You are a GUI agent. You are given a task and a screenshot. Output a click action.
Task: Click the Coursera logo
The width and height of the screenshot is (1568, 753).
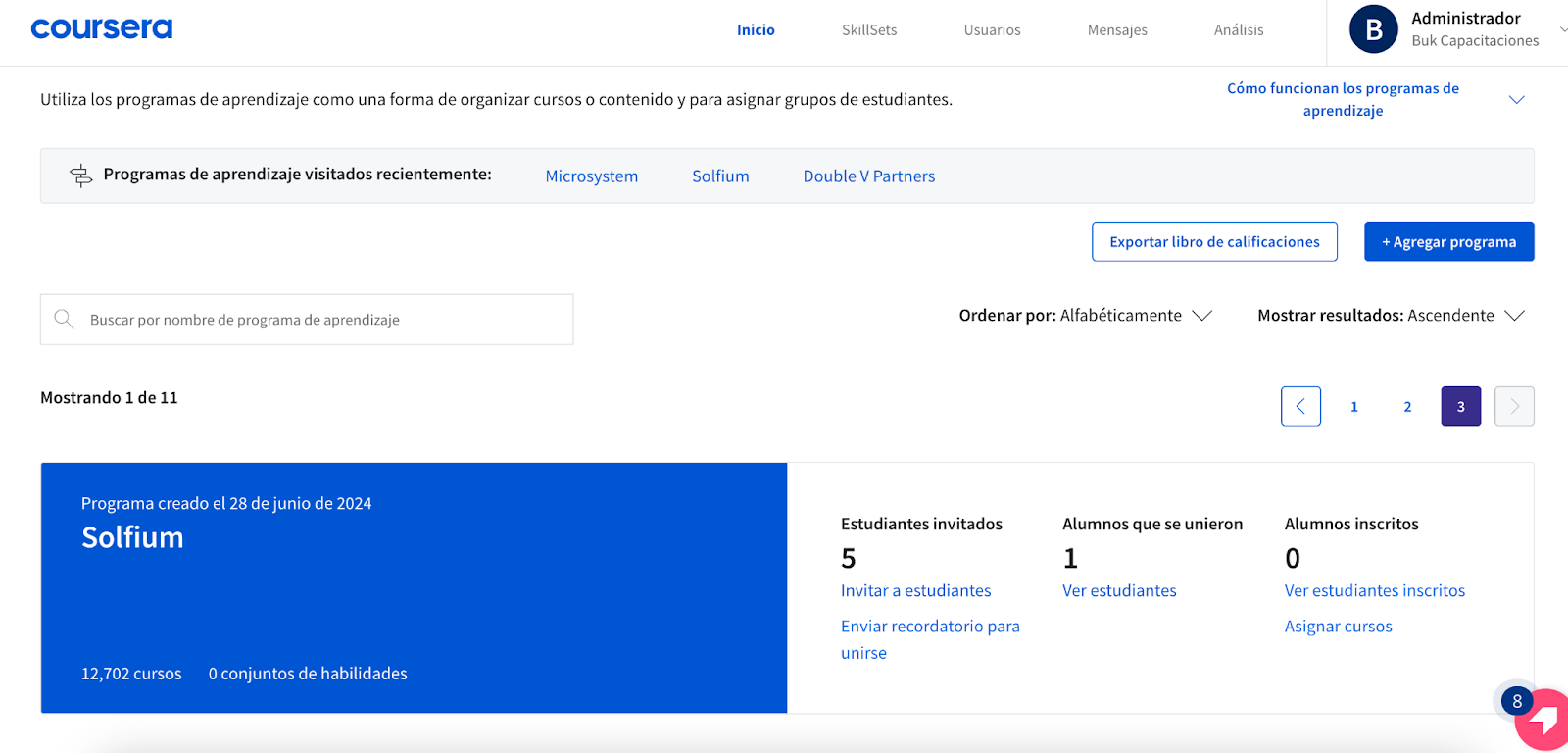click(102, 29)
